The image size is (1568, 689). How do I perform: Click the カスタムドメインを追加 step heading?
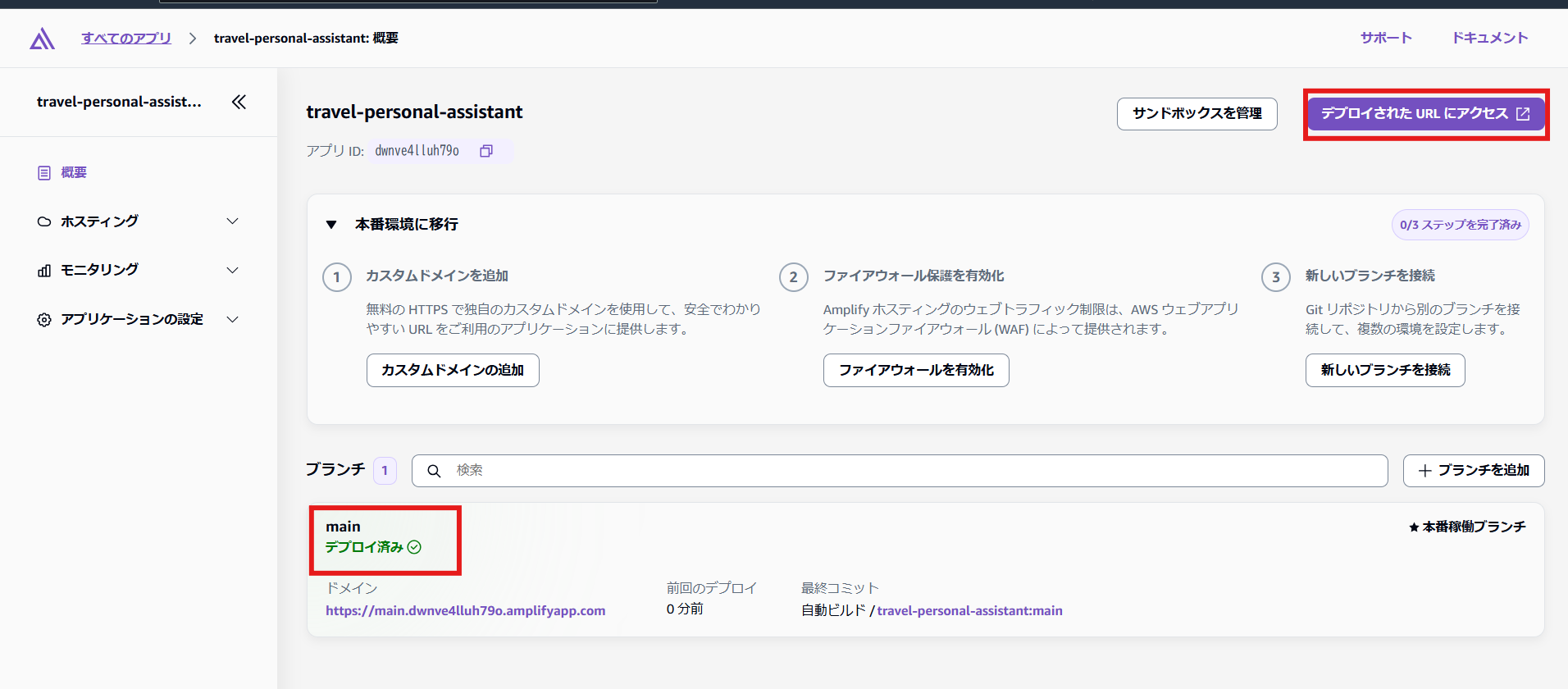(437, 276)
